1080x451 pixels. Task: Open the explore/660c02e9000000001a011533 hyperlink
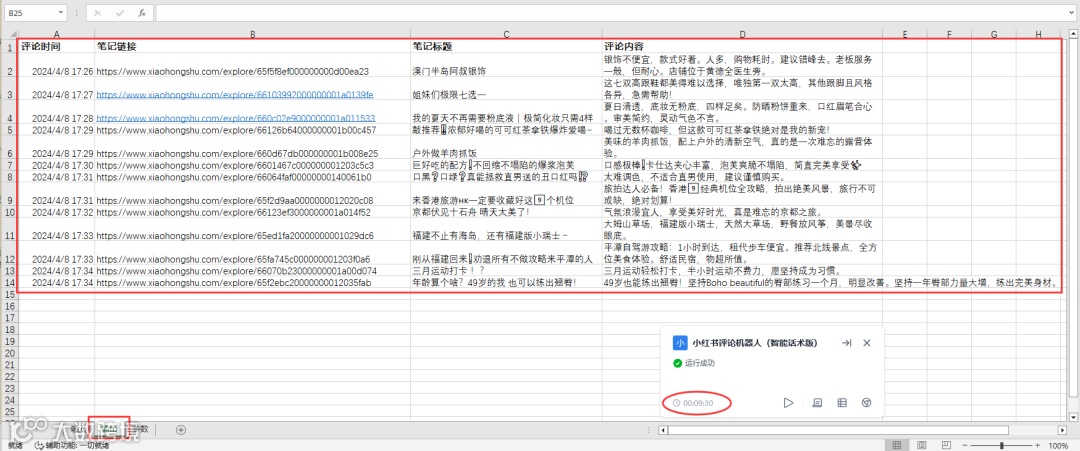click(x=236, y=118)
